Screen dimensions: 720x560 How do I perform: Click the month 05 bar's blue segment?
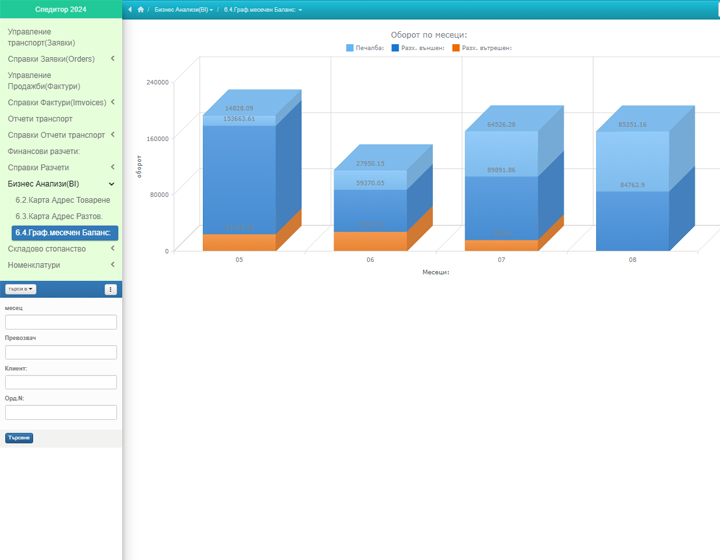(x=239, y=179)
